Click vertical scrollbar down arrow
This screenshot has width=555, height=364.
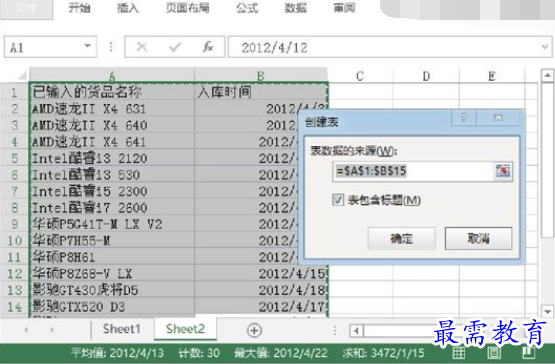[x=547, y=312]
